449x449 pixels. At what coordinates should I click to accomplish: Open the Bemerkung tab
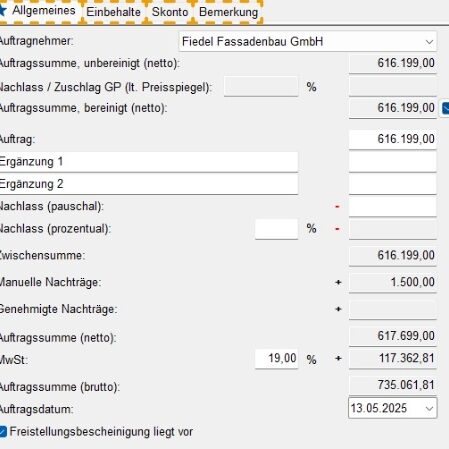[228, 12]
